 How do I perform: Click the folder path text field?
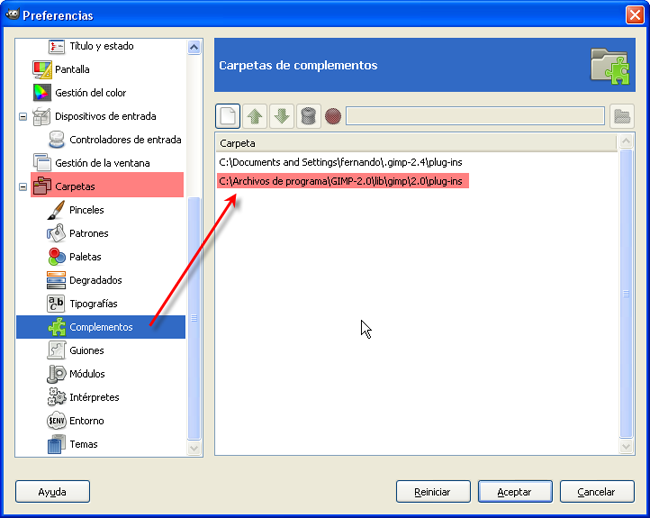(474, 116)
